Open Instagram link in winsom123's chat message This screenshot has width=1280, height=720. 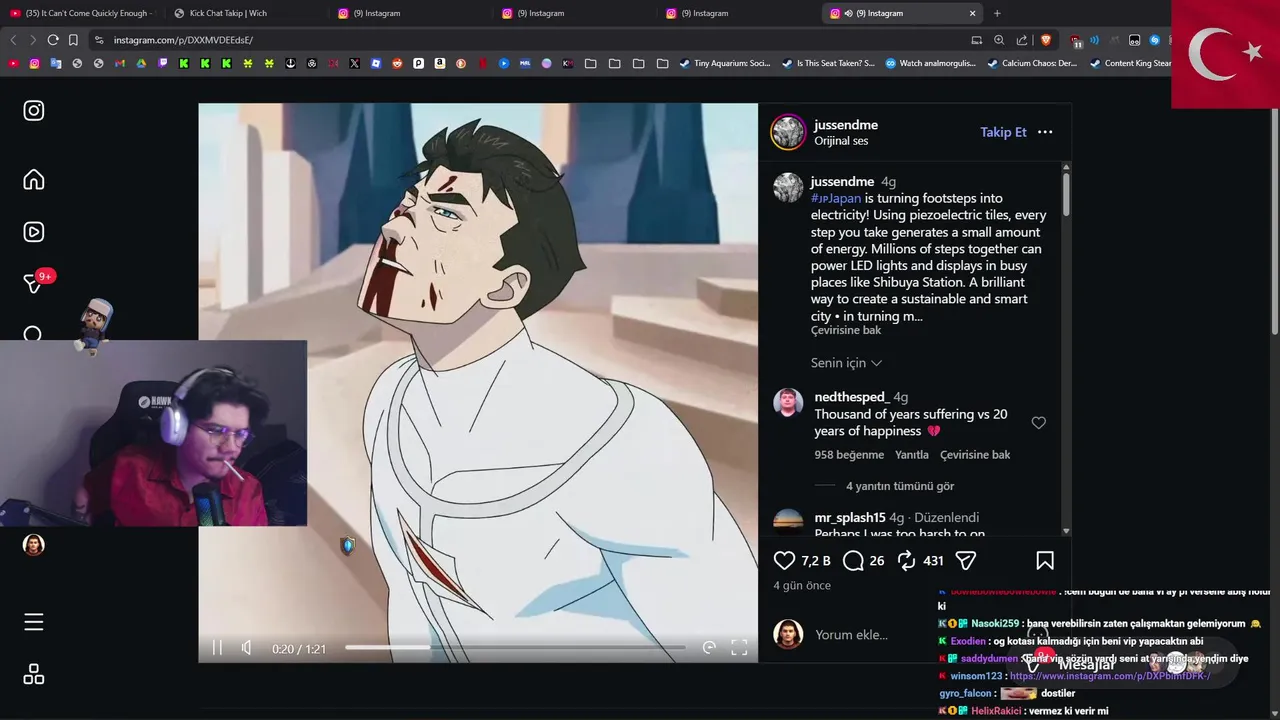[1110, 677]
